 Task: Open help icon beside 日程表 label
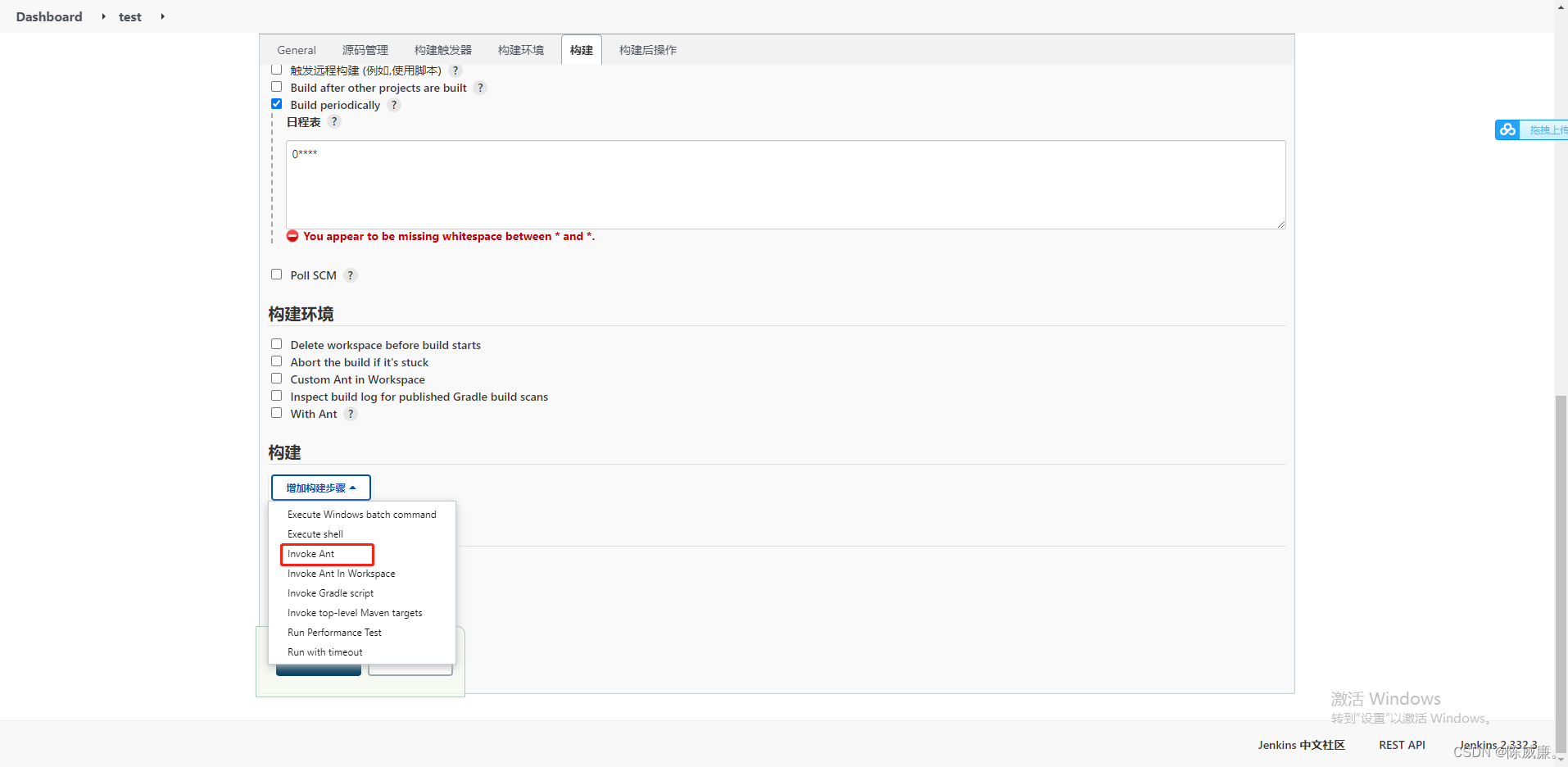click(334, 122)
